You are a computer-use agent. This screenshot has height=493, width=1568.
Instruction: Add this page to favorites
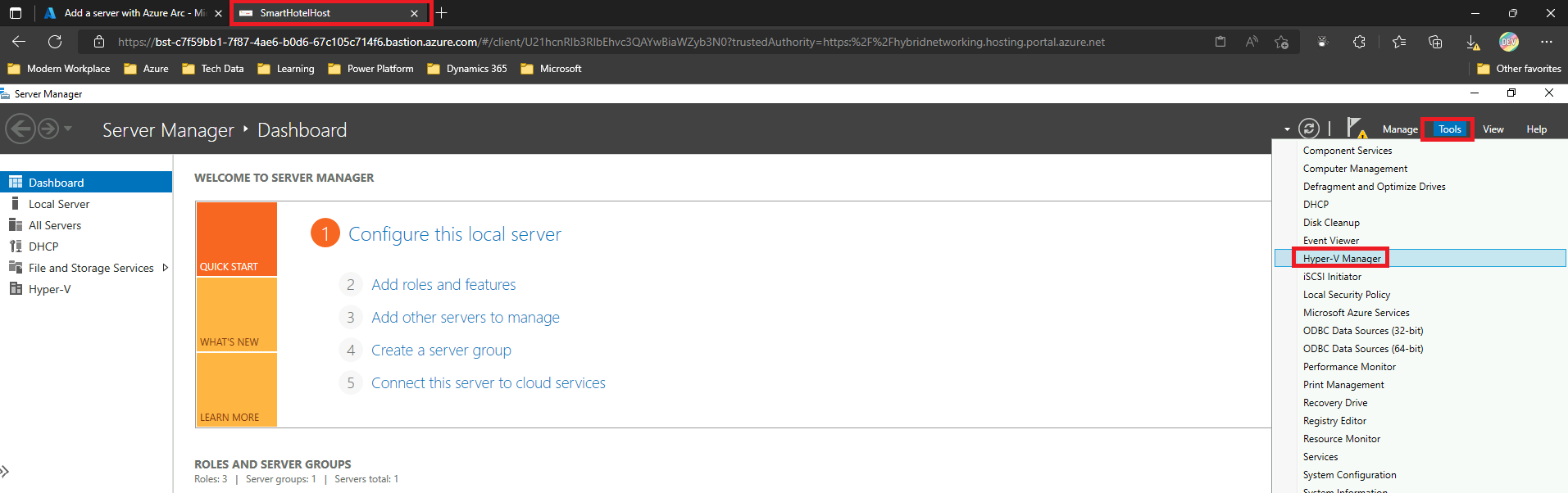[1282, 42]
